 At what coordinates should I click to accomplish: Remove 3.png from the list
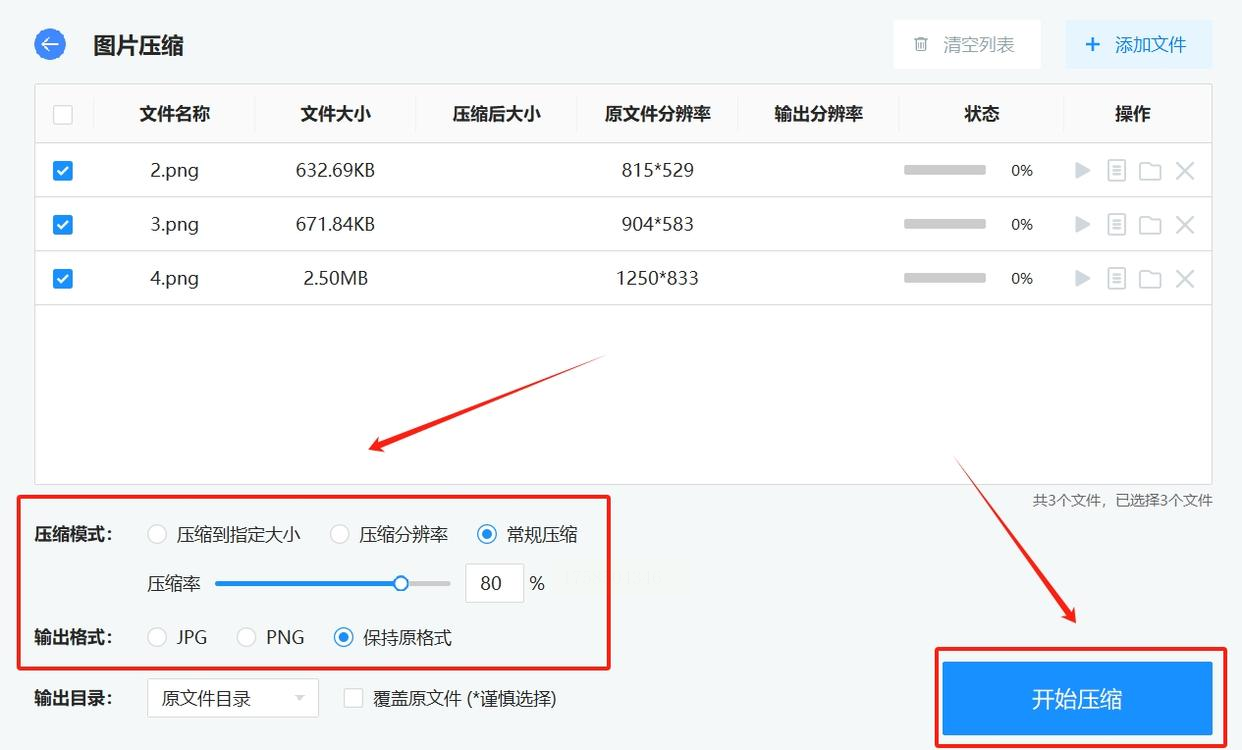pyautogui.click(x=1185, y=225)
